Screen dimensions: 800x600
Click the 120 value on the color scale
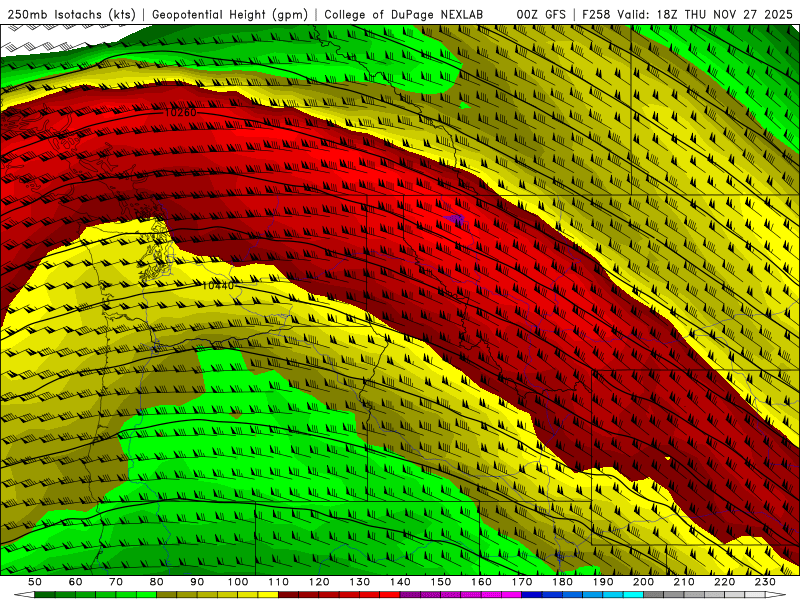pos(319,582)
